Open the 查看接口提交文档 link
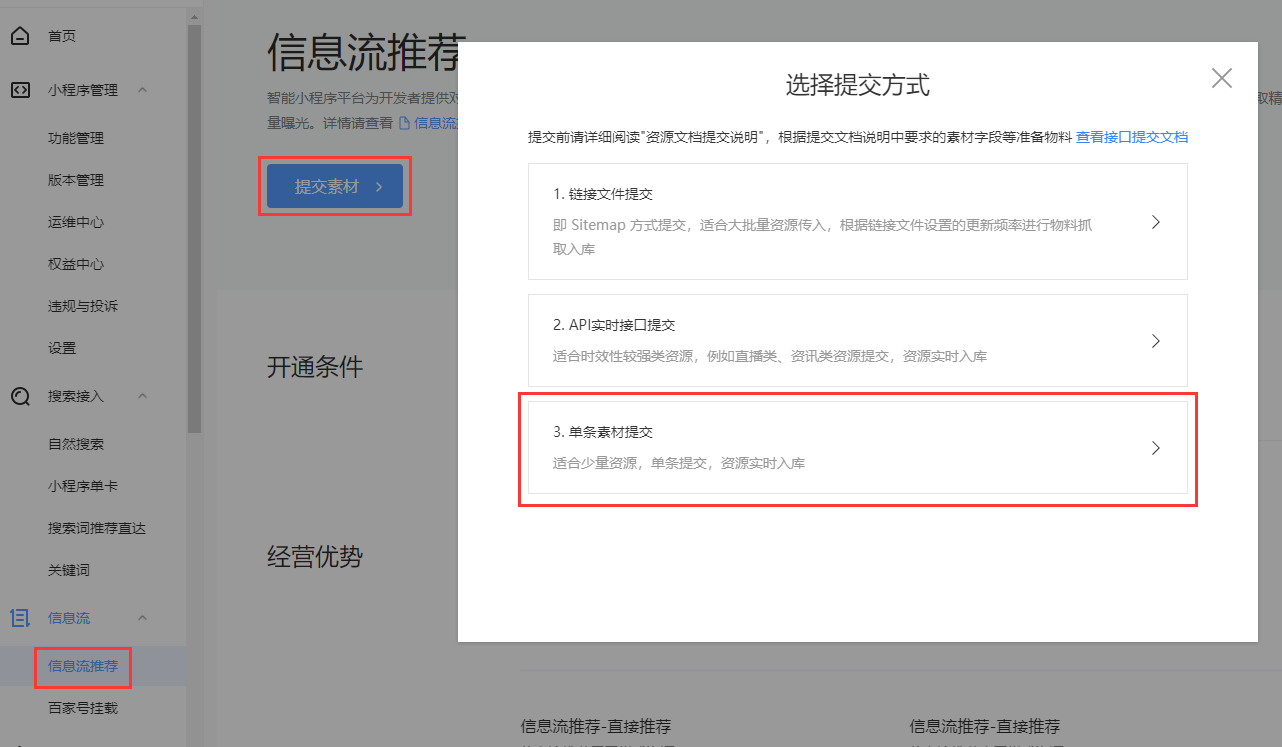Viewport: 1282px width, 747px height. point(1131,137)
